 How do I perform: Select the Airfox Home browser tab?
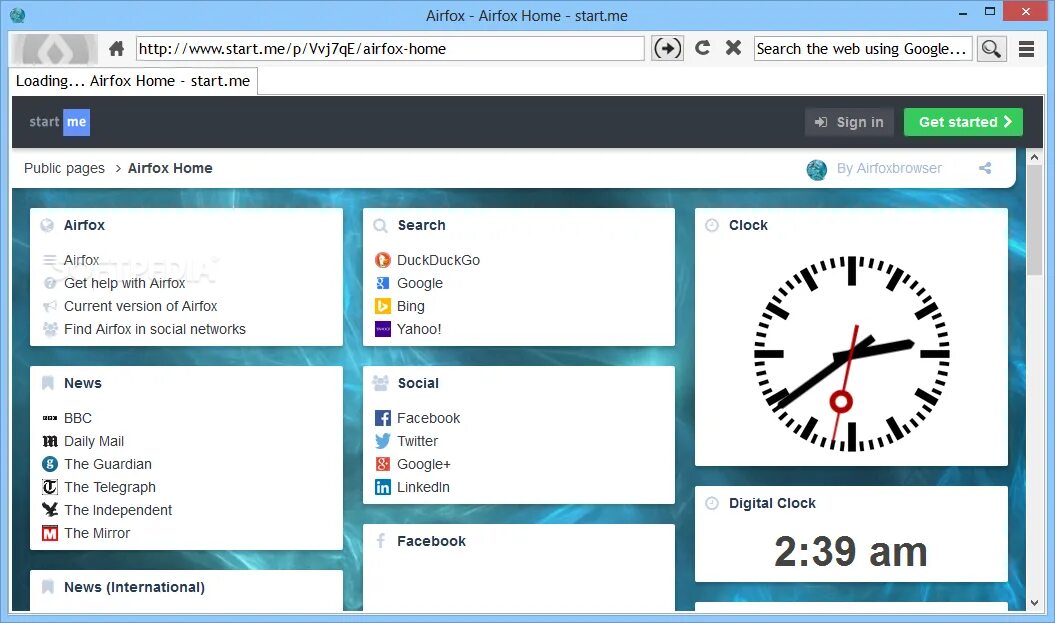pyautogui.click(x=133, y=81)
